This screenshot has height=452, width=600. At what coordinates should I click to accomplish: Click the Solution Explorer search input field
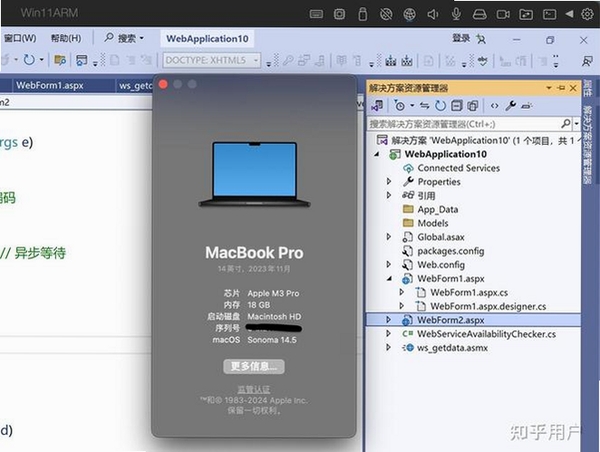point(464,124)
